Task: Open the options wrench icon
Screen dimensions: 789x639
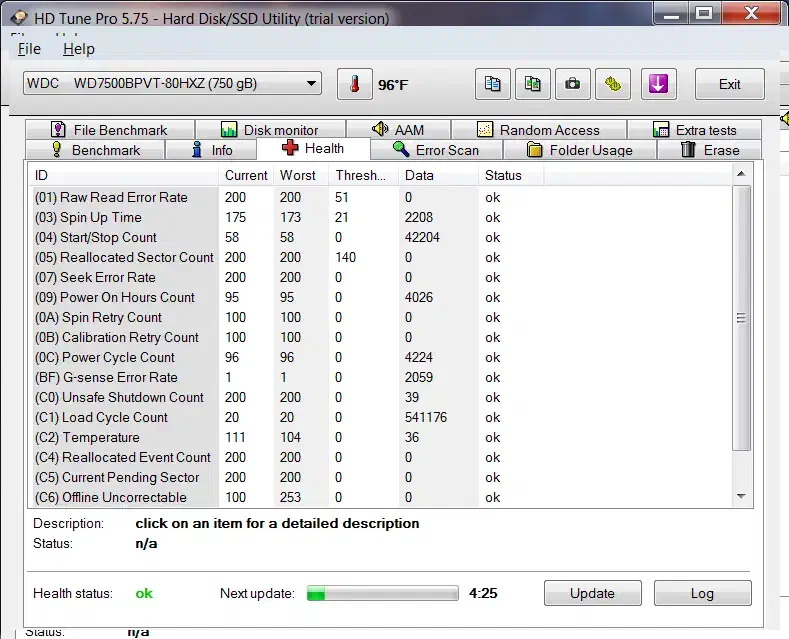Action: [612, 84]
